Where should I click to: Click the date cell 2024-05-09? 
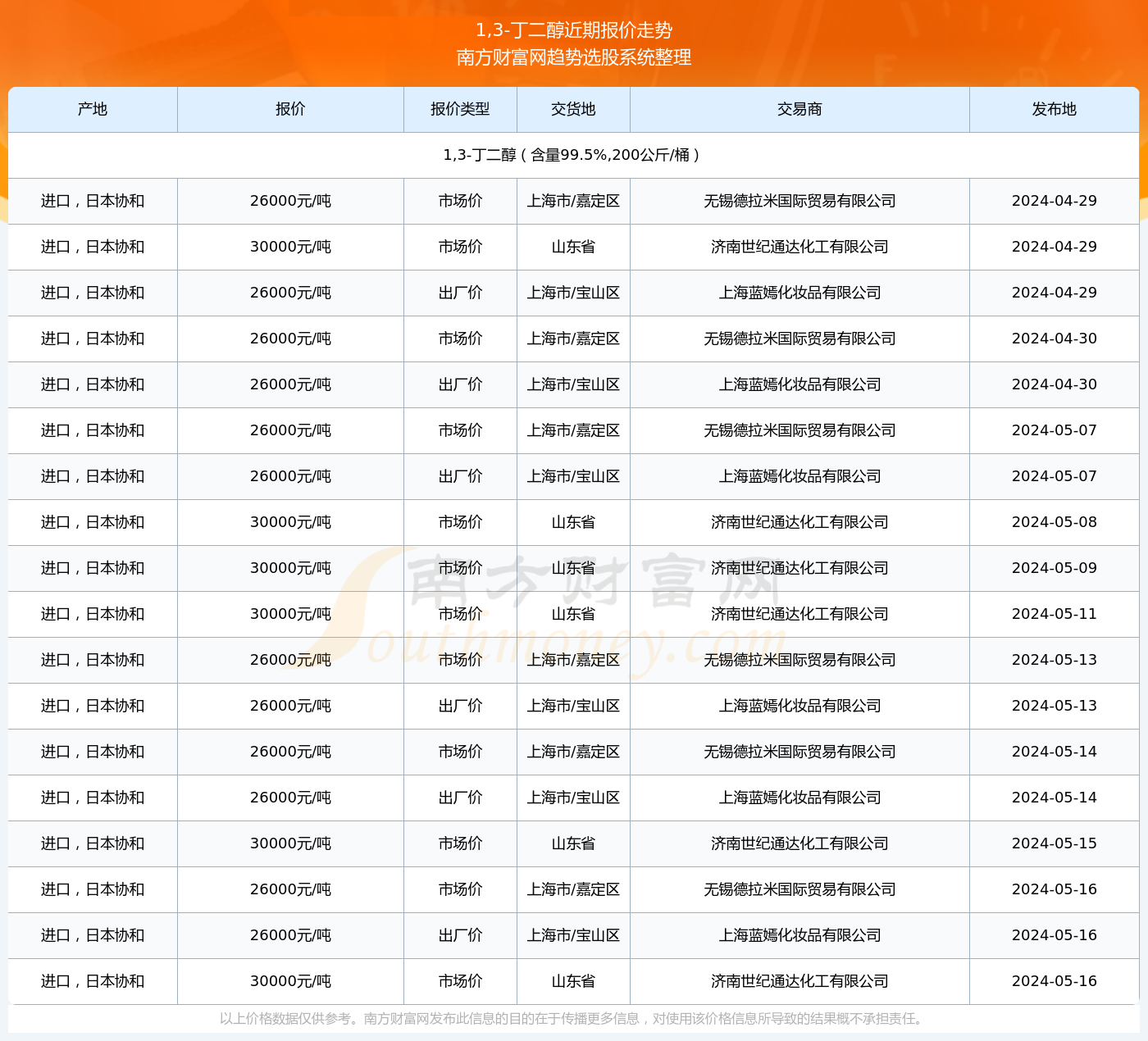point(1055,568)
